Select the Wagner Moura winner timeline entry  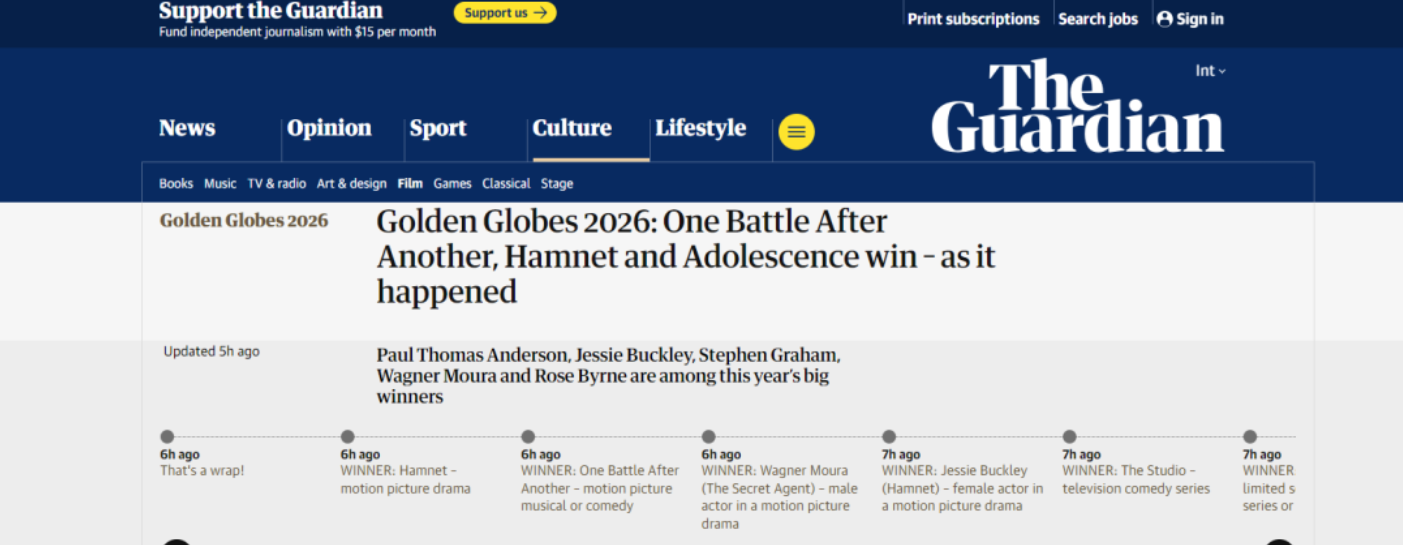pos(779,488)
